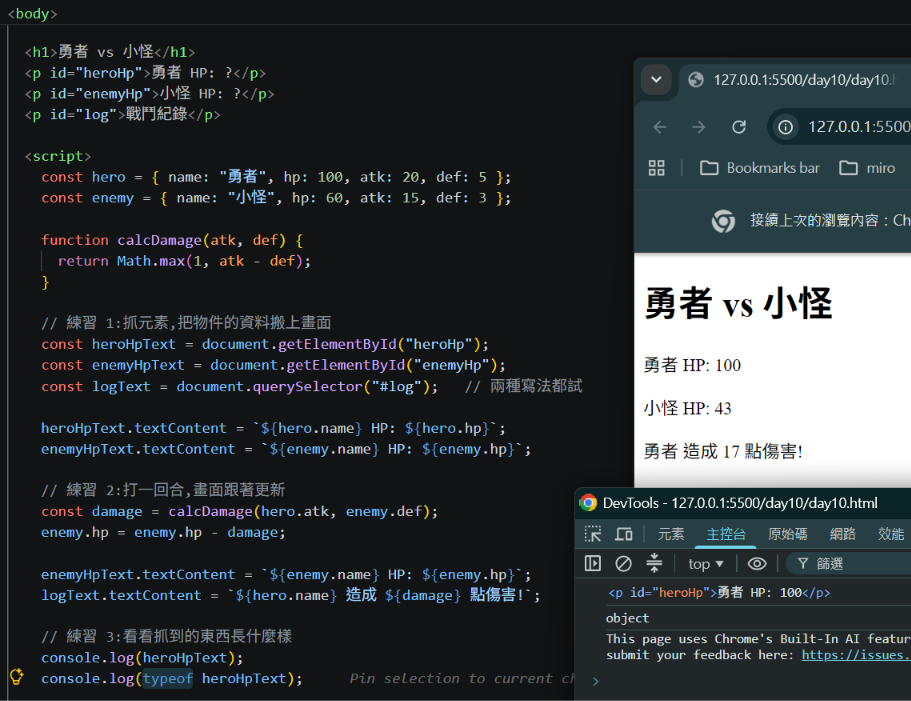
Task: Click the Chrome tab search dropdown chevron
Action: pyautogui.click(x=656, y=80)
